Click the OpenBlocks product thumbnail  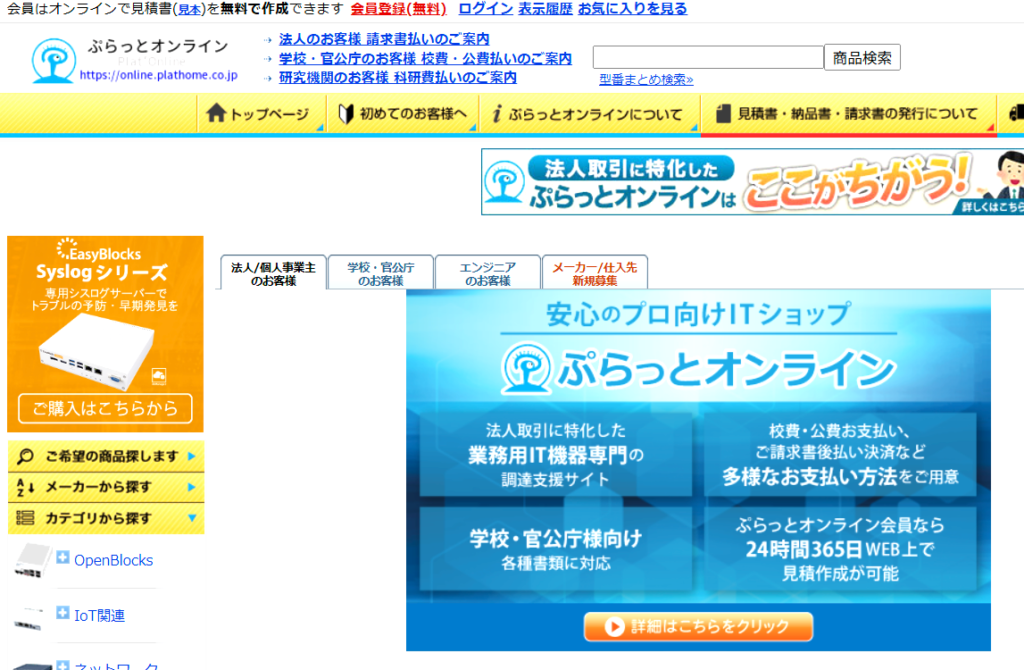click(32, 560)
